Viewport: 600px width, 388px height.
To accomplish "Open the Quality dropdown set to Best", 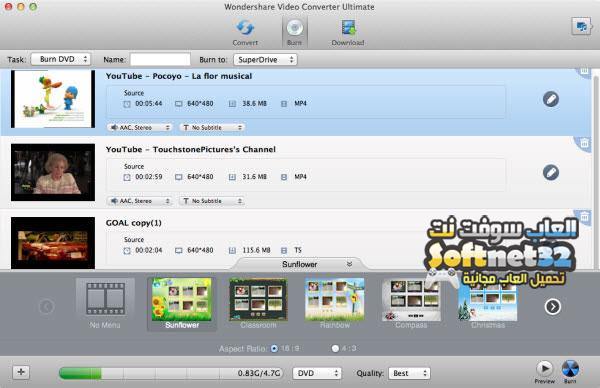I will [x=409, y=373].
